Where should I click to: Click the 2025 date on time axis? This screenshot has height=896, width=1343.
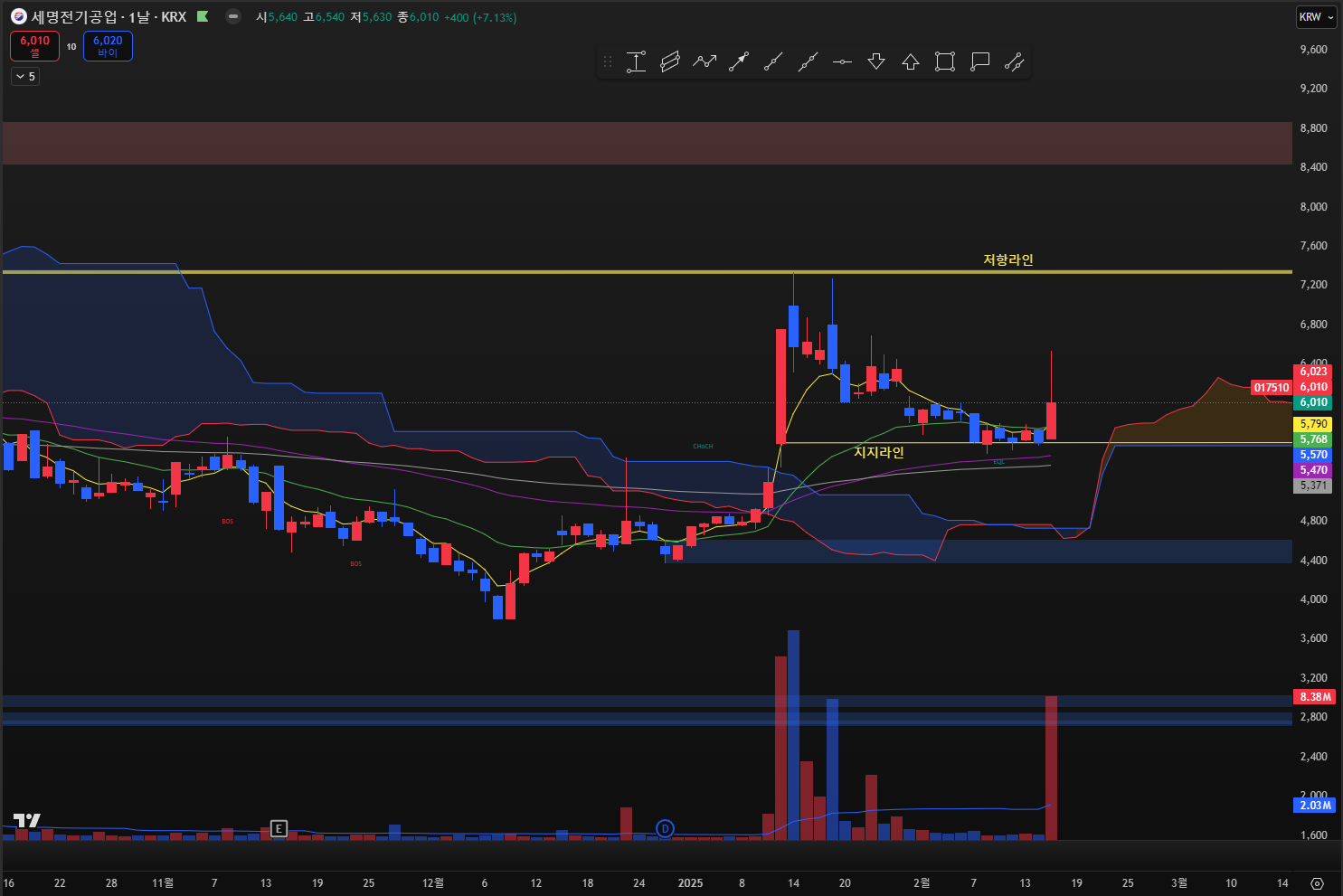pos(690,883)
